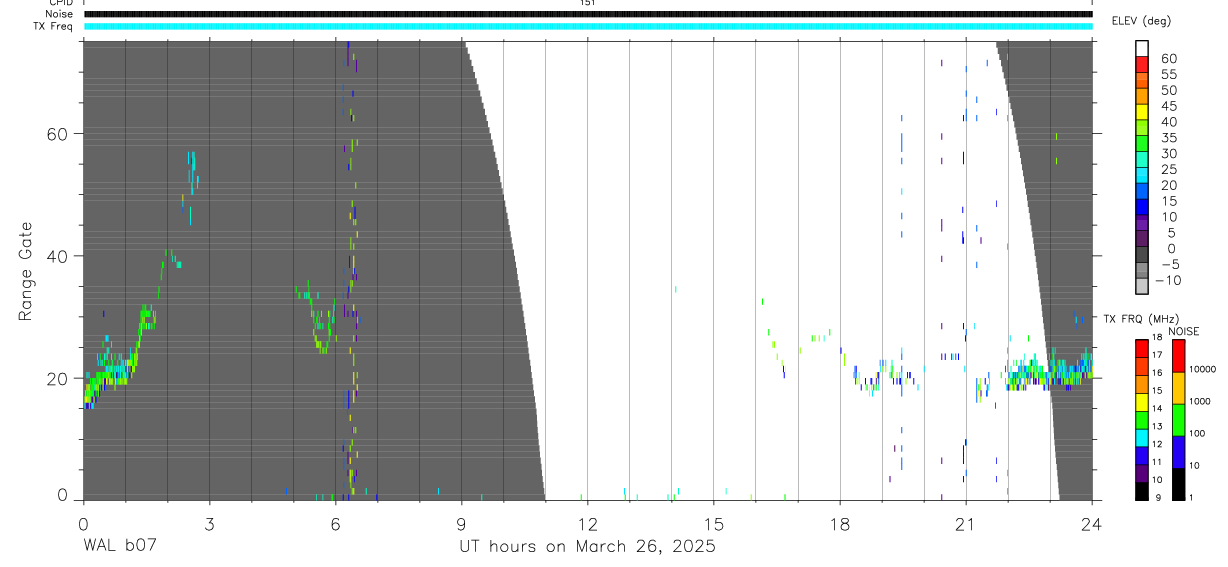
Task: Click the blue 11 MHz TX FRQ swatch
Action: [x=1142, y=455]
